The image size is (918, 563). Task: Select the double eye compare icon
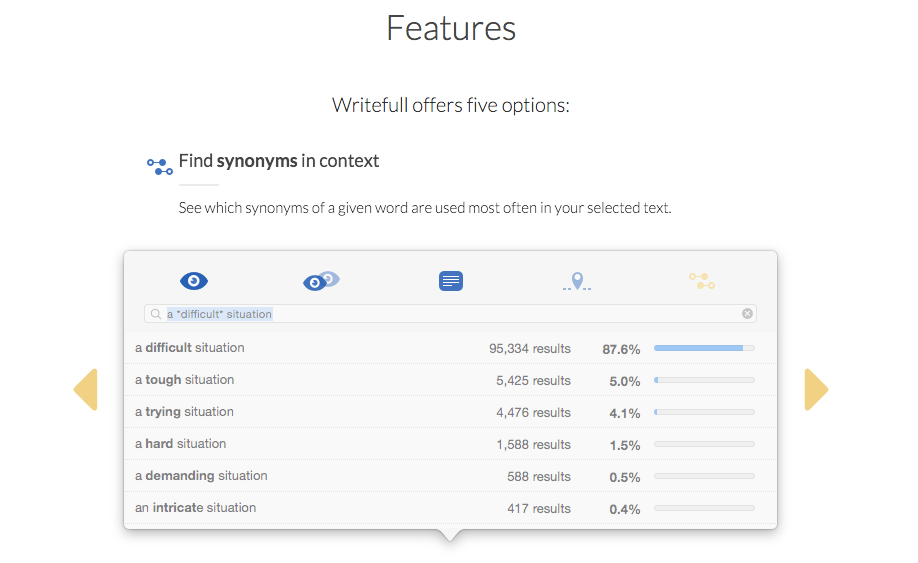coord(321,281)
